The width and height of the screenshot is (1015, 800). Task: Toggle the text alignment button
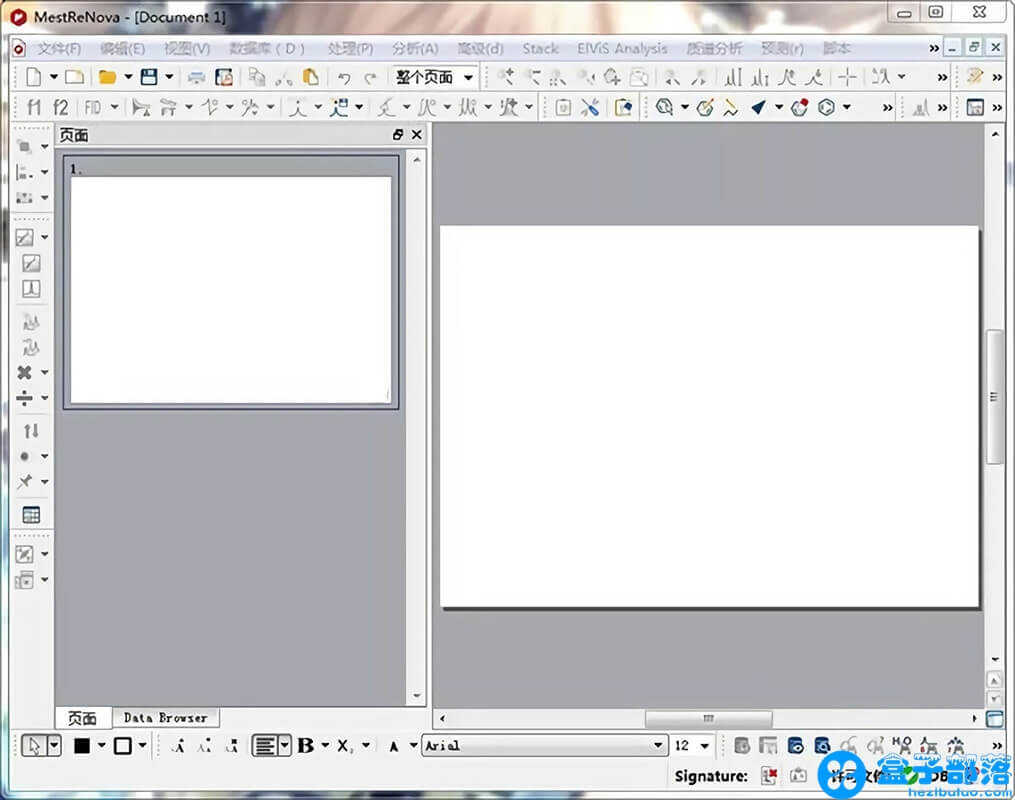pyautogui.click(x=265, y=745)
